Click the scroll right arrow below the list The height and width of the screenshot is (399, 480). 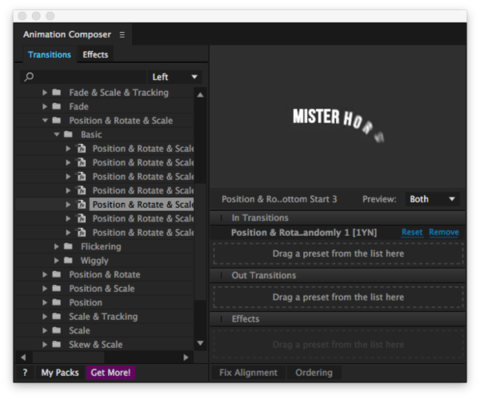coord(186,357)
